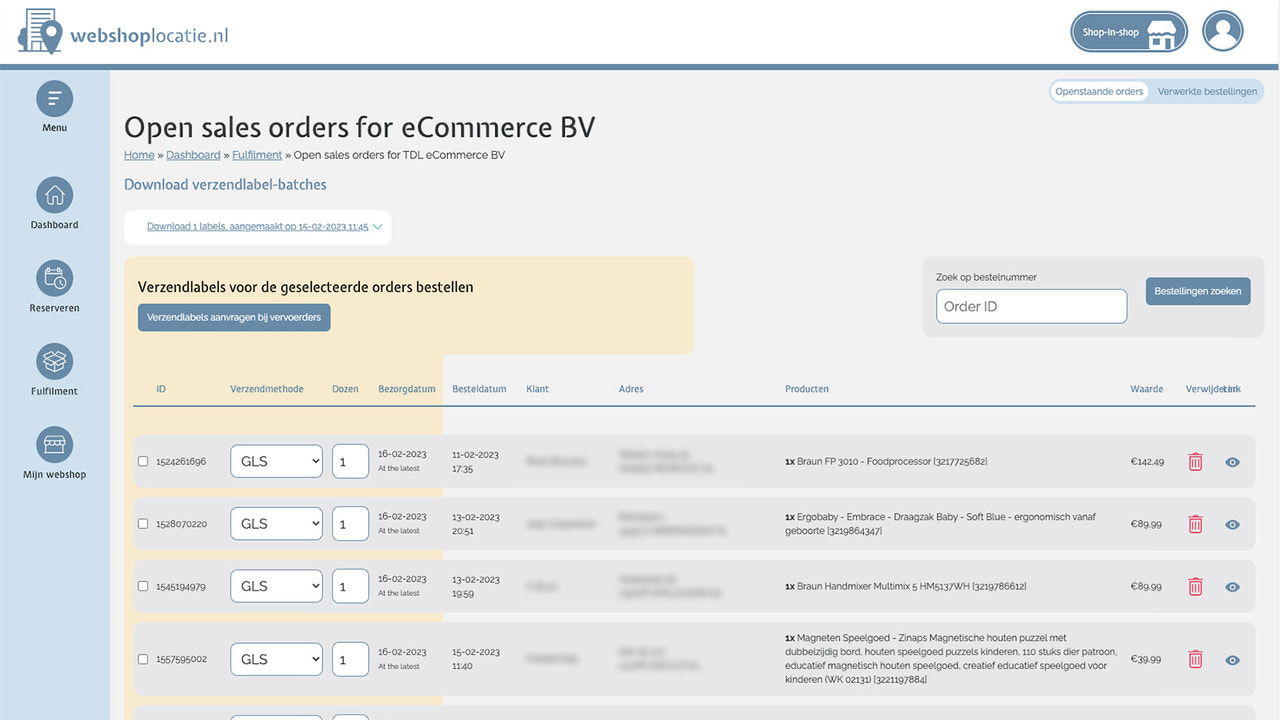View order 1524261696 via eye icon
This screenshot has width=1280, height=720.
click(x=1233, y=462)
